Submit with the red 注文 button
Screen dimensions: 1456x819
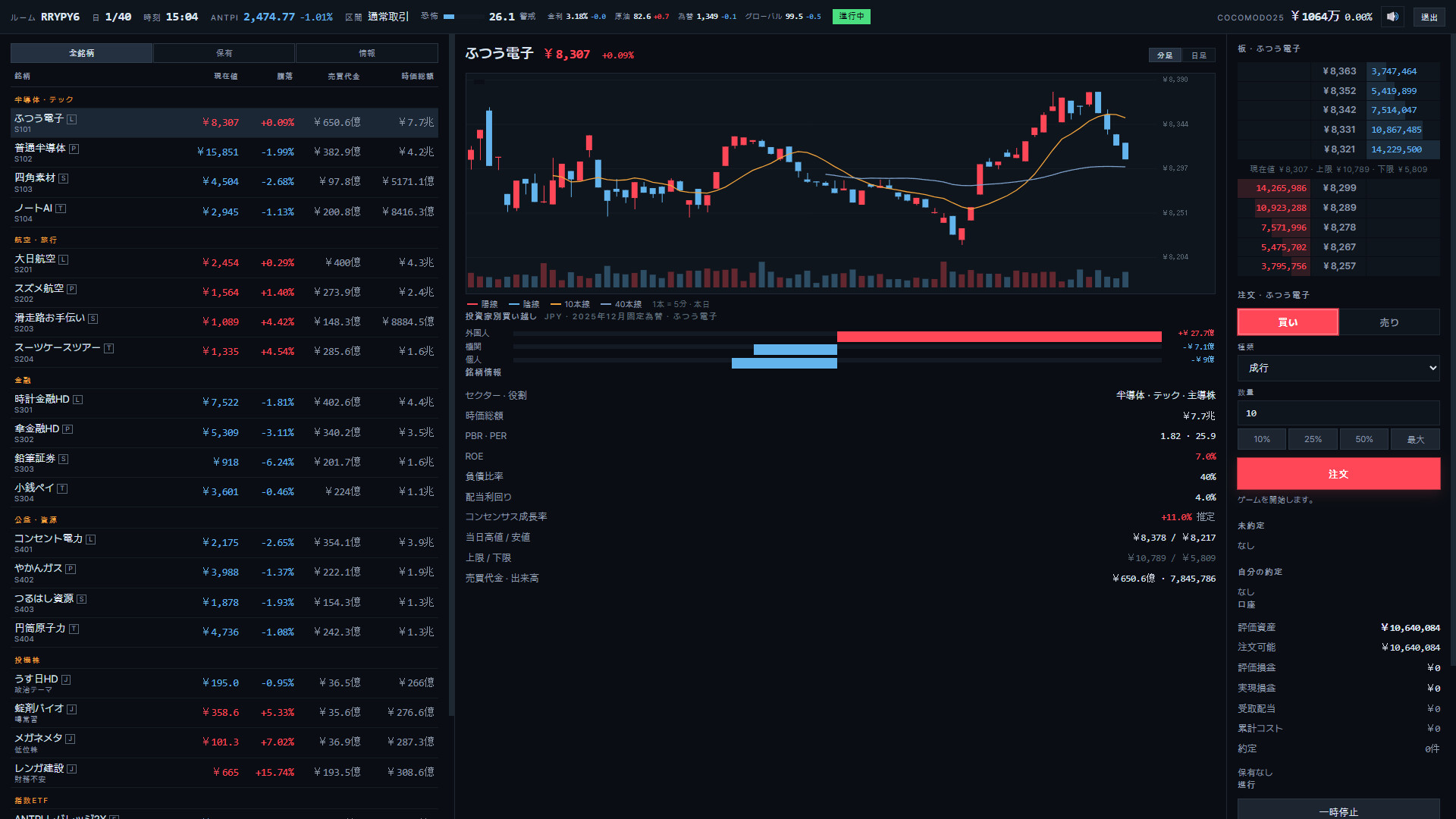tap(1338, 474)
